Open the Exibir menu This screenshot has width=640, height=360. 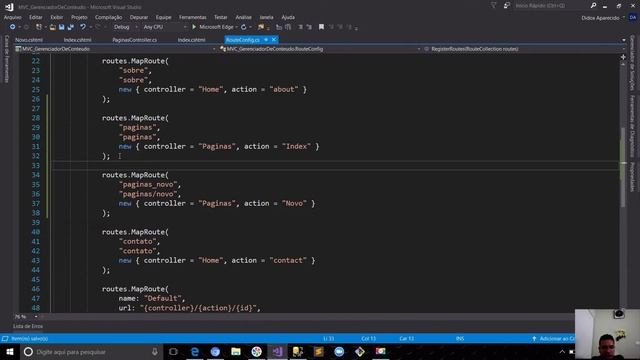(57, 17)
